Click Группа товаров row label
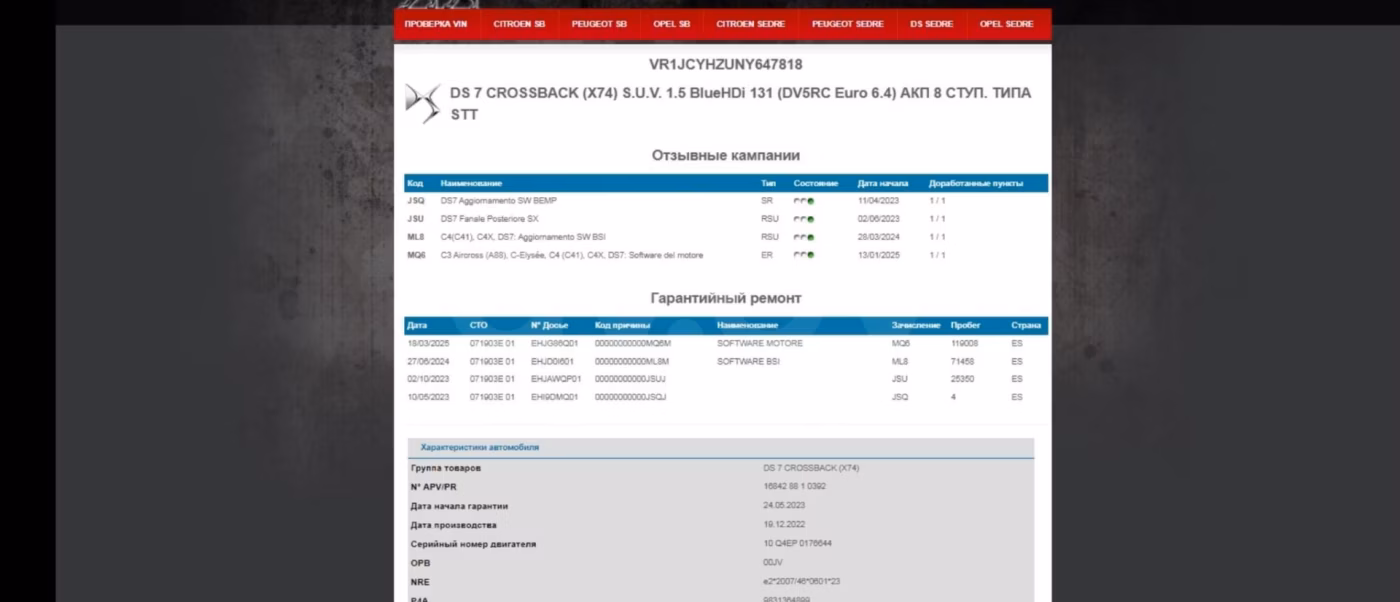Screen dimensions: 1400x602 pyautogui.click(x=446, y=468)
